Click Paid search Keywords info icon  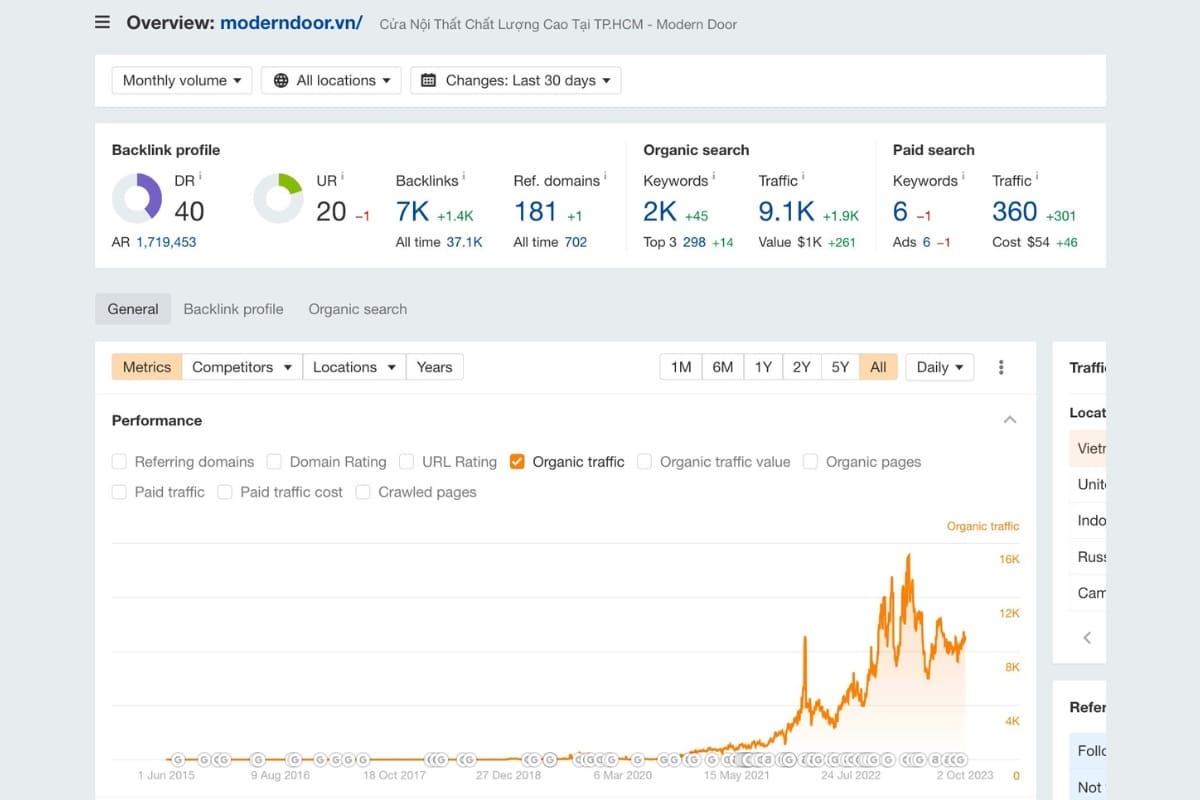click(x=963, y=176)
